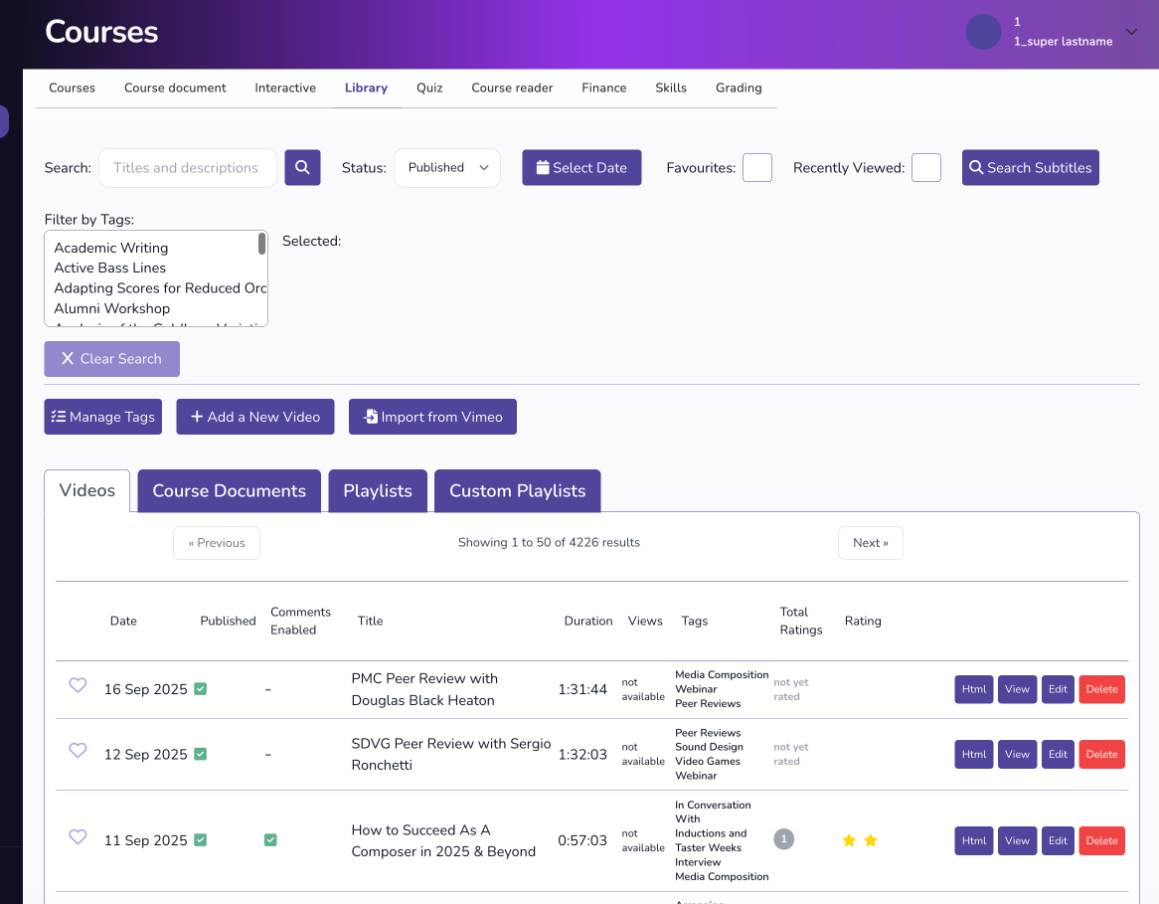
Task: Toggle the Favourites checkbox
Action: point(757,168)
